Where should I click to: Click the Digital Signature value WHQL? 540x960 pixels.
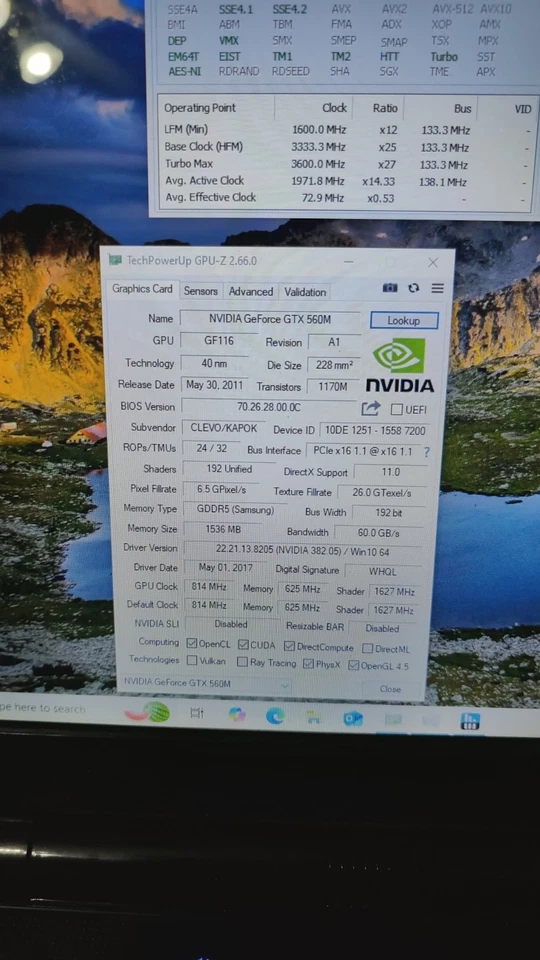tap(383, 571)
